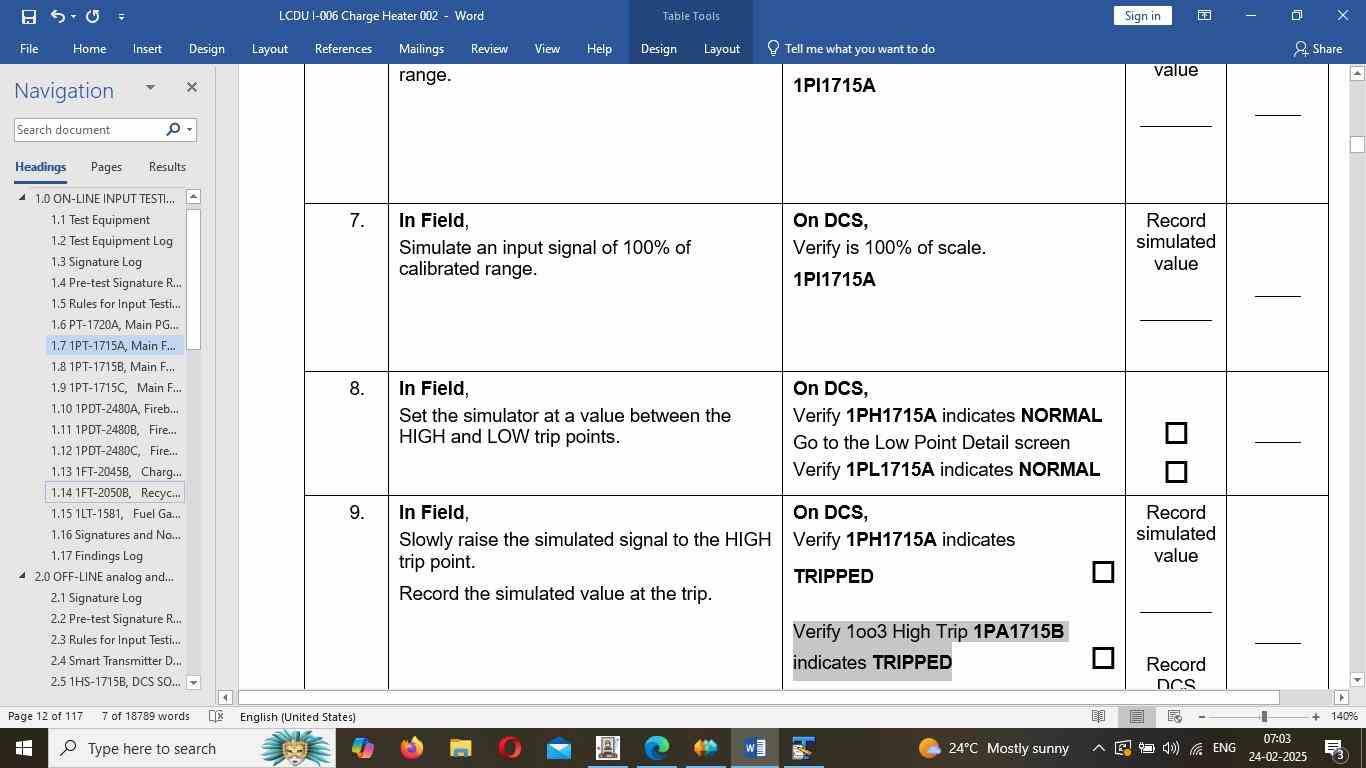Click the Search document input field
Viewport: 1366px width, 768px height.
coord(88,130)
